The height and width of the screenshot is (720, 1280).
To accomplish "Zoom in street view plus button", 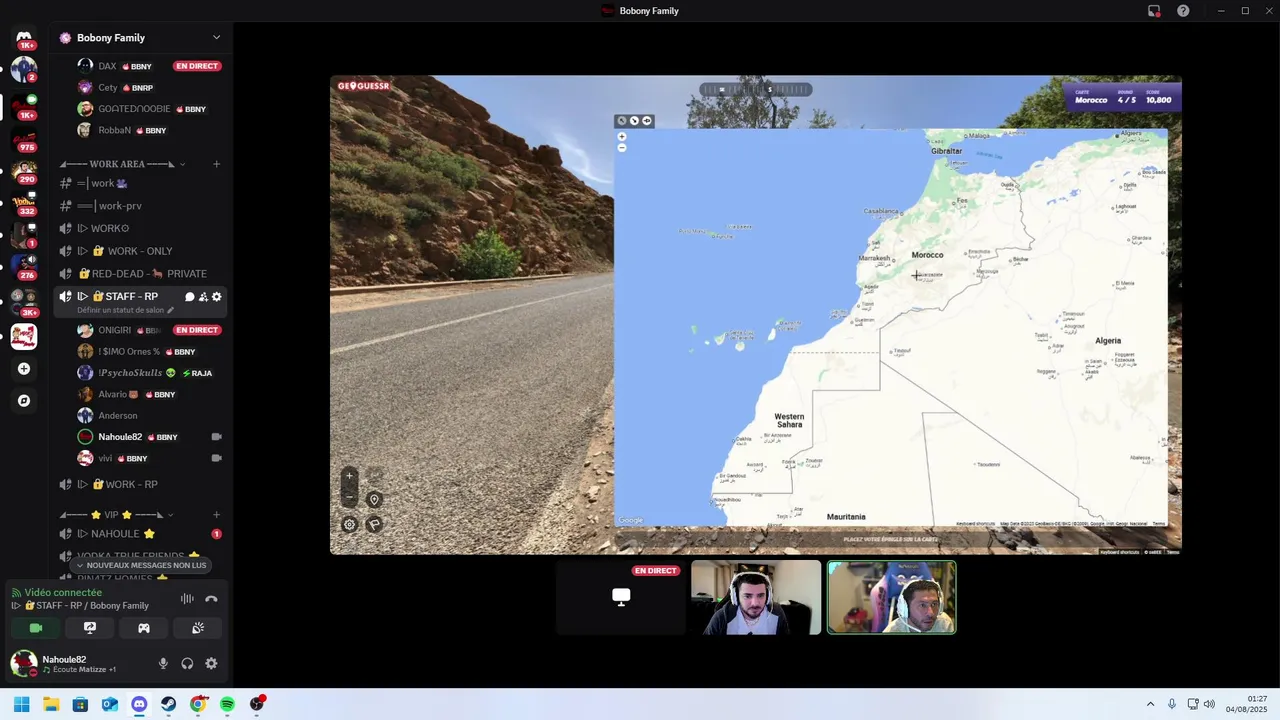I will click(x=349, y=476).
